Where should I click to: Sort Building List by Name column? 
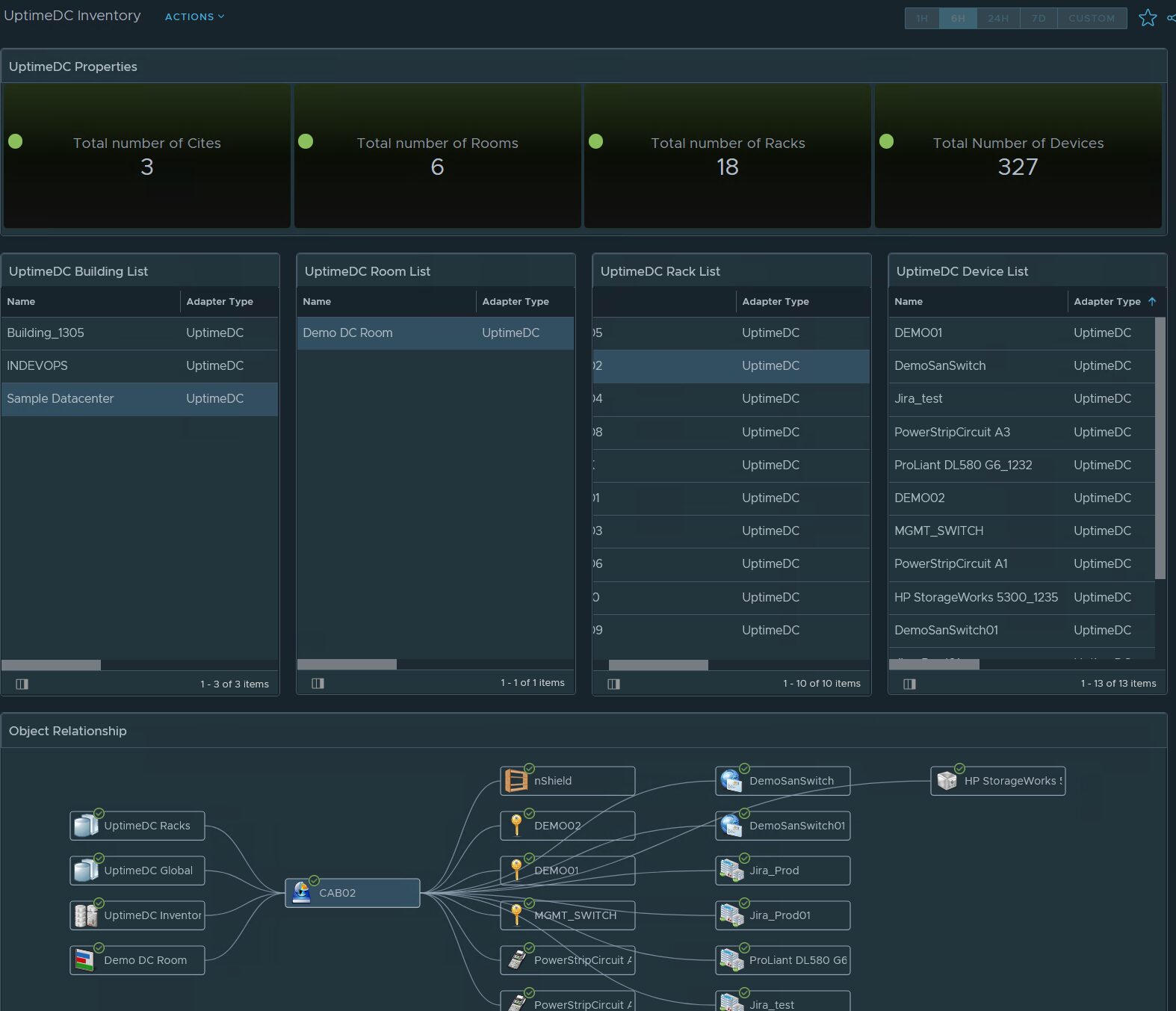pyautogui.click(x=22, y=301)
